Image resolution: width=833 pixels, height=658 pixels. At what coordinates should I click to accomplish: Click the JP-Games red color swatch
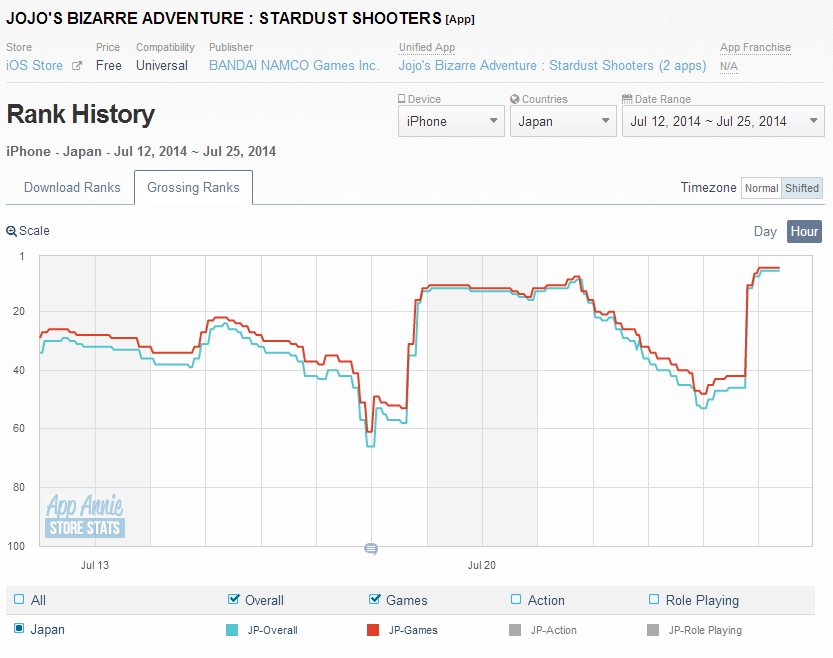(x=373, y=630)
